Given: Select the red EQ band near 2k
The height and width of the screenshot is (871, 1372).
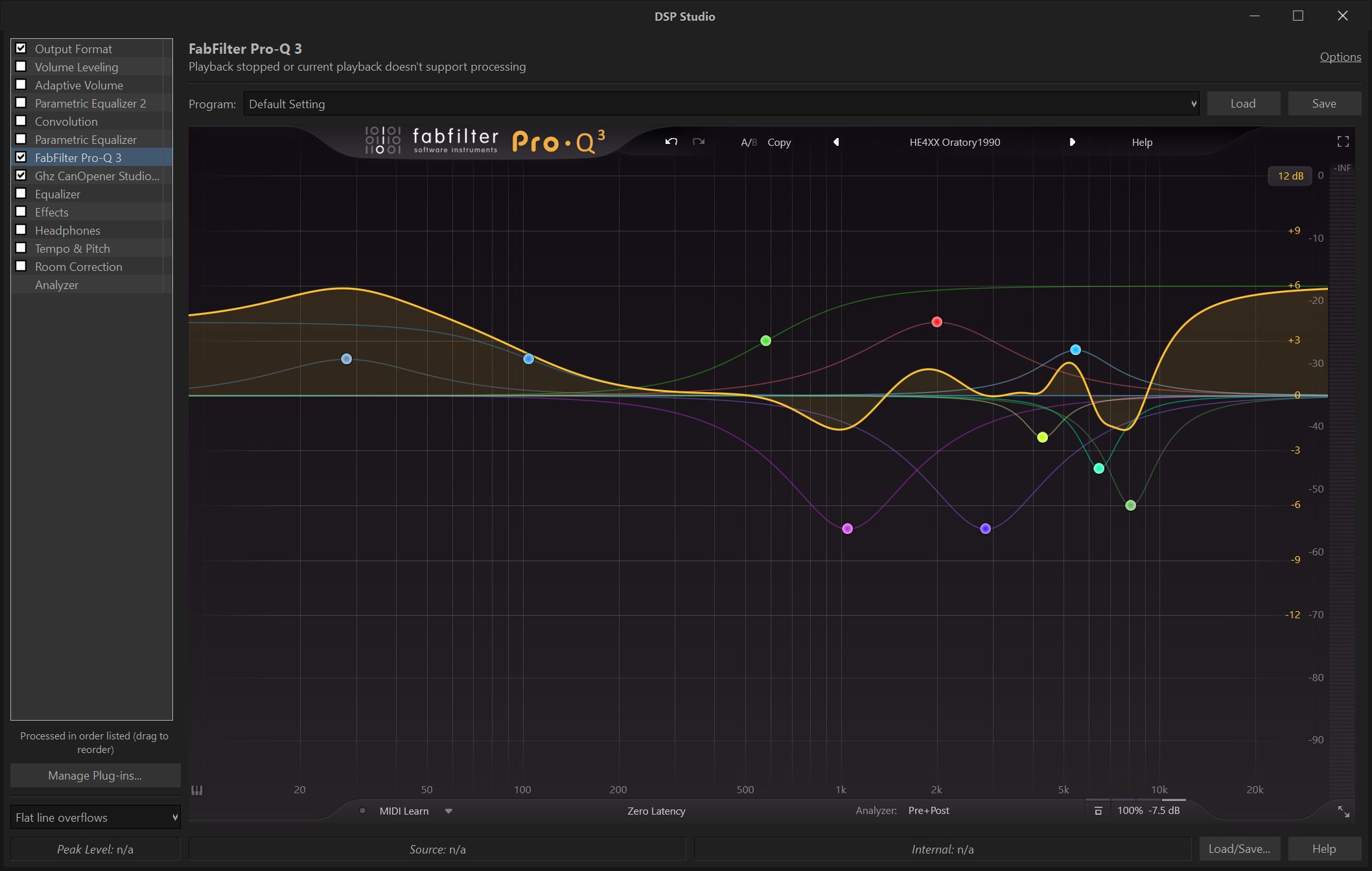Looking at the screenshot, I should click(936, 321).
